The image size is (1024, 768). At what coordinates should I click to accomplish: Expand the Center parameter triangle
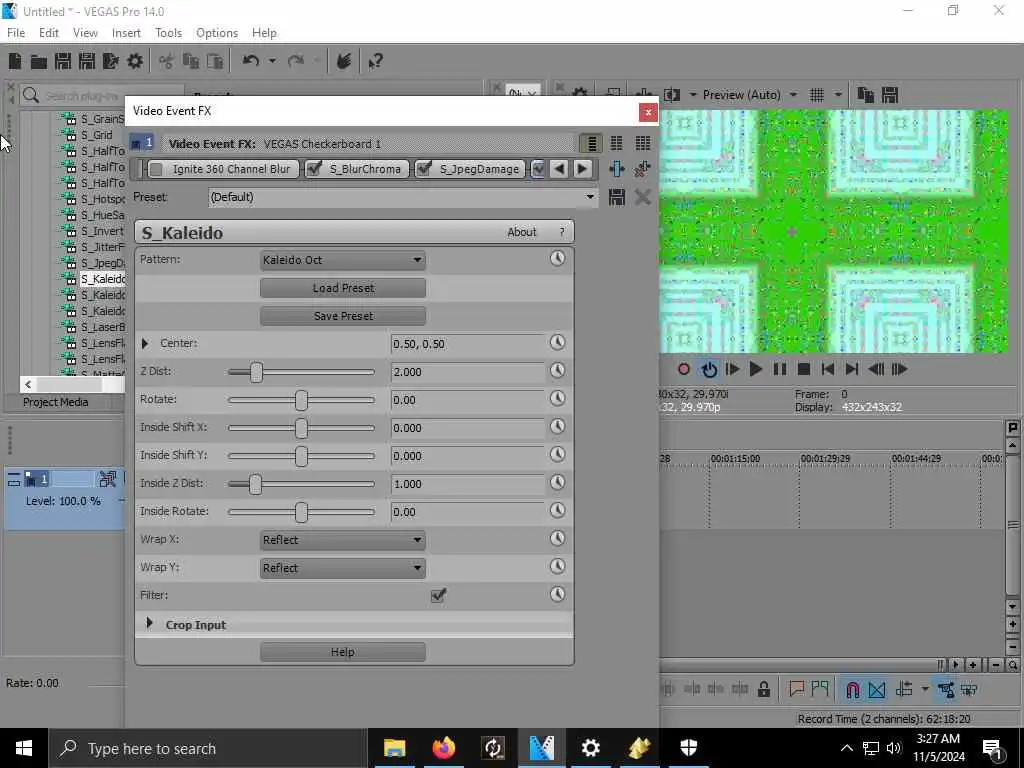[x=145, y=344]
